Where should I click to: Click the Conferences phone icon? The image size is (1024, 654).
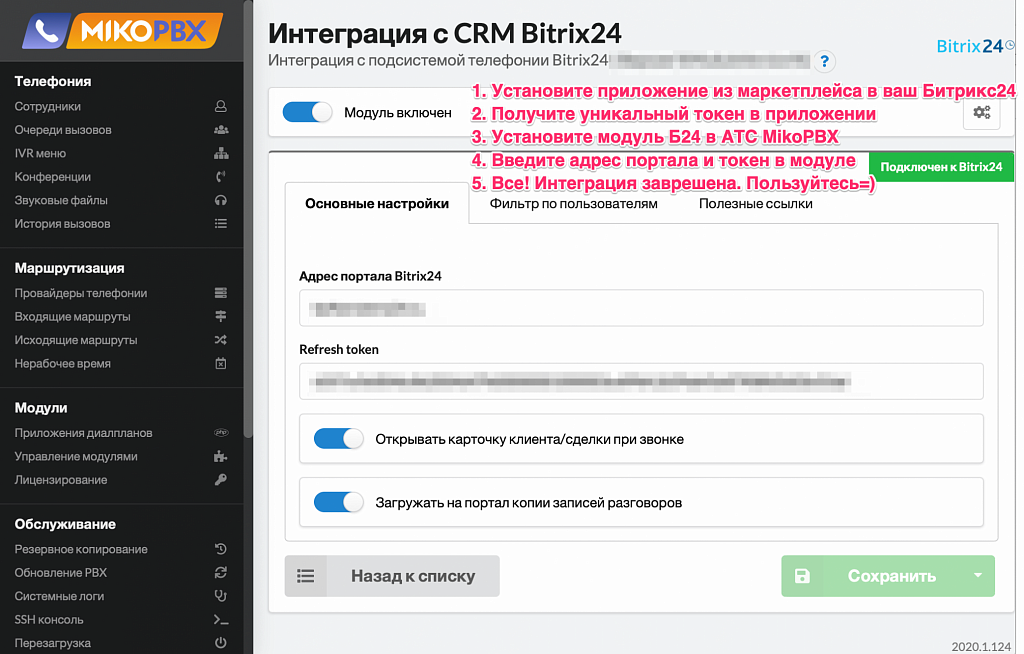point(221,176)
